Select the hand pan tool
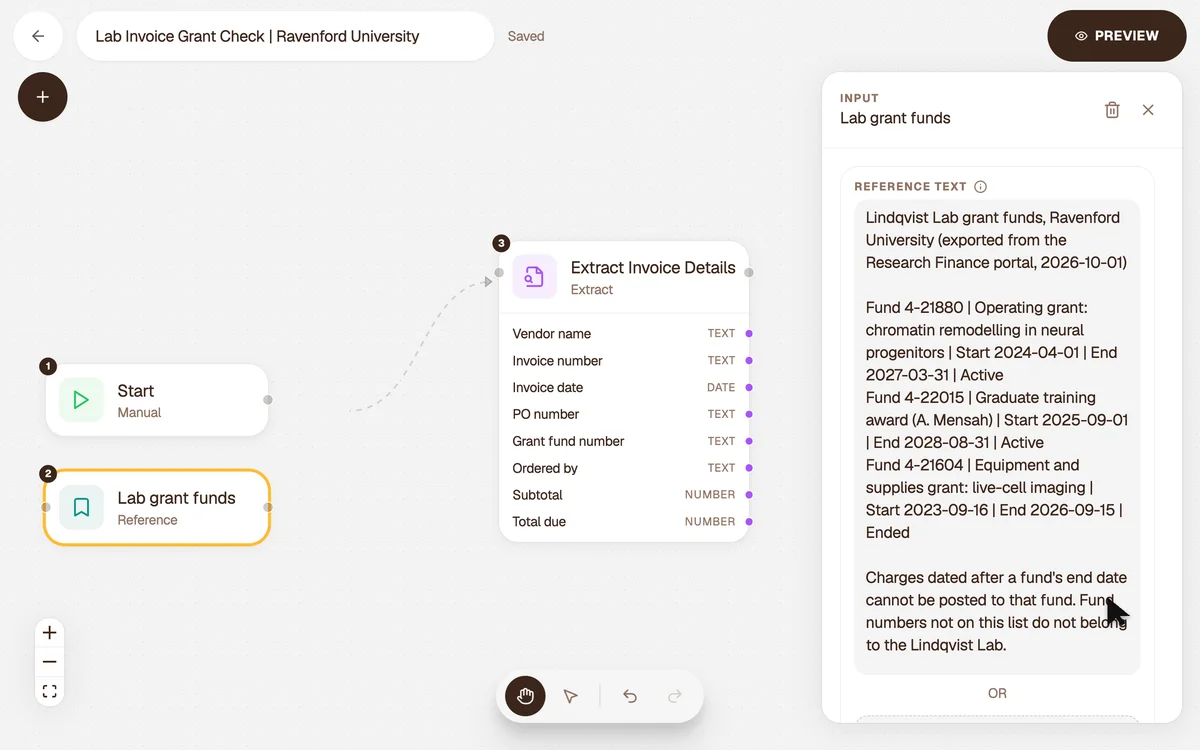1200x750 pixels. pyautogui.click(x=525, y=696)
